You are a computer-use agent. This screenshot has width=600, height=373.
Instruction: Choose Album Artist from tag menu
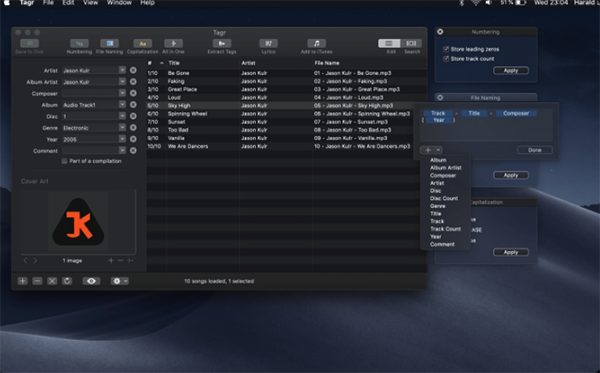click(x=445, y=168)
